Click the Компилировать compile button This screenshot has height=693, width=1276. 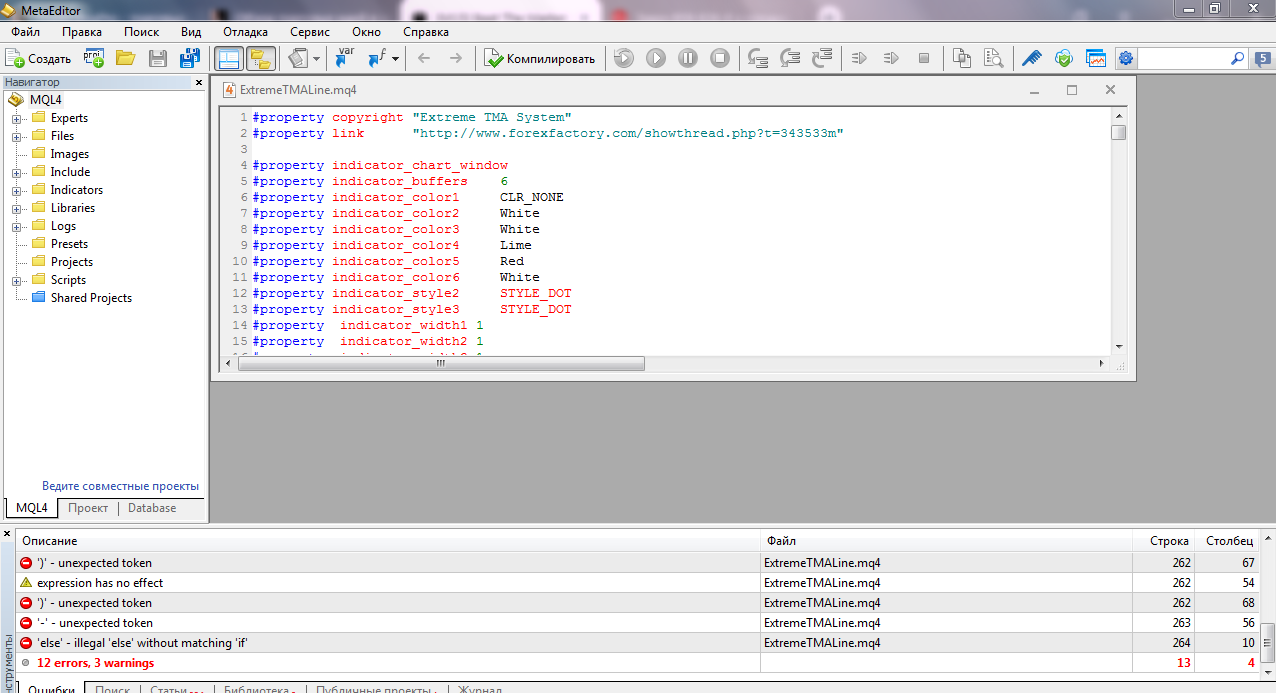tap(540, 58)
